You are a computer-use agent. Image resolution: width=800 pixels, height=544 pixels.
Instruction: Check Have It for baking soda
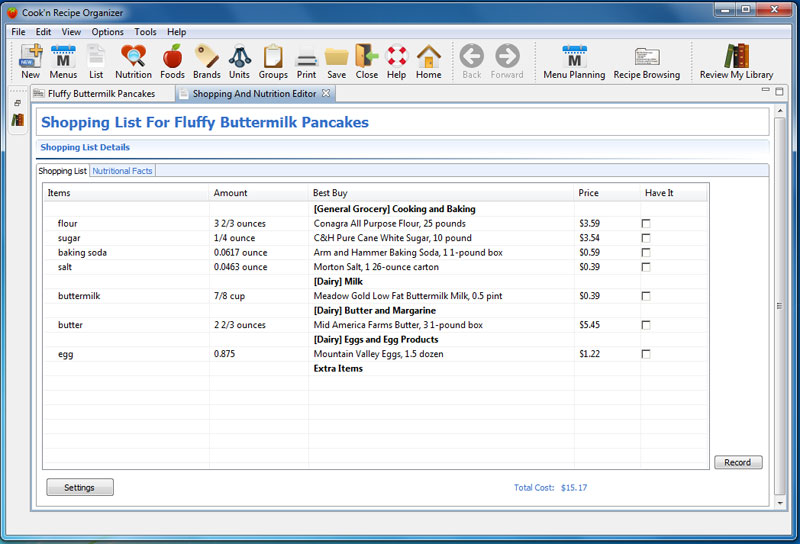coord(646,253)
